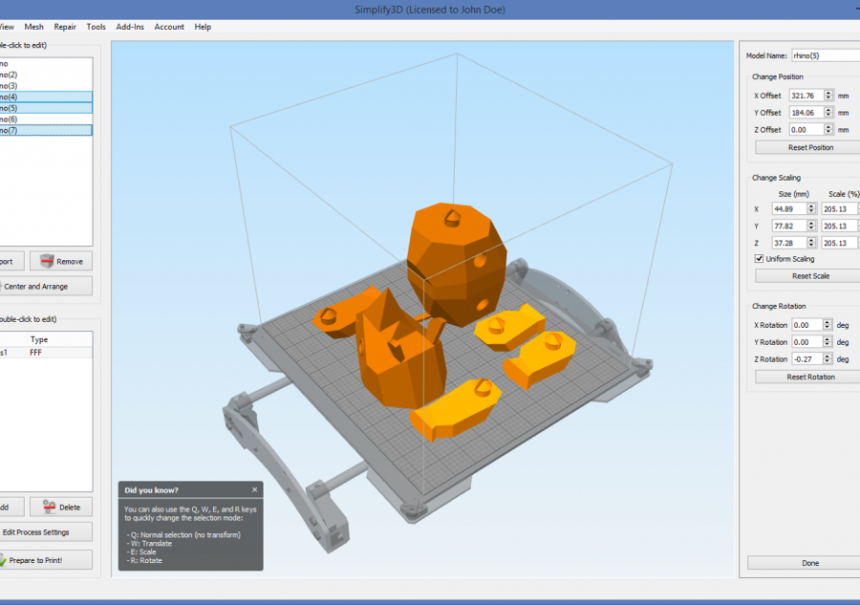The height and width of the screenshot is (605, 860).
Task: Increase the X Offset with its stepper arrow
Action: point(828,94)
